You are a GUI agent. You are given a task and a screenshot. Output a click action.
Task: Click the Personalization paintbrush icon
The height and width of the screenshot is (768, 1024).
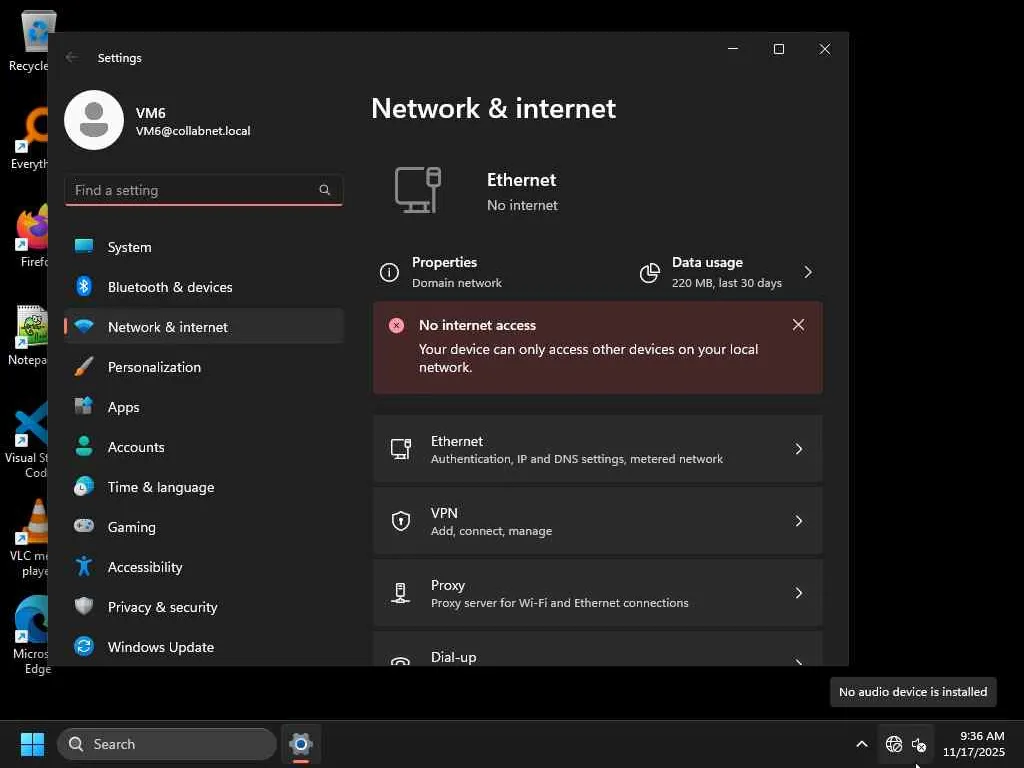[85, 367]
